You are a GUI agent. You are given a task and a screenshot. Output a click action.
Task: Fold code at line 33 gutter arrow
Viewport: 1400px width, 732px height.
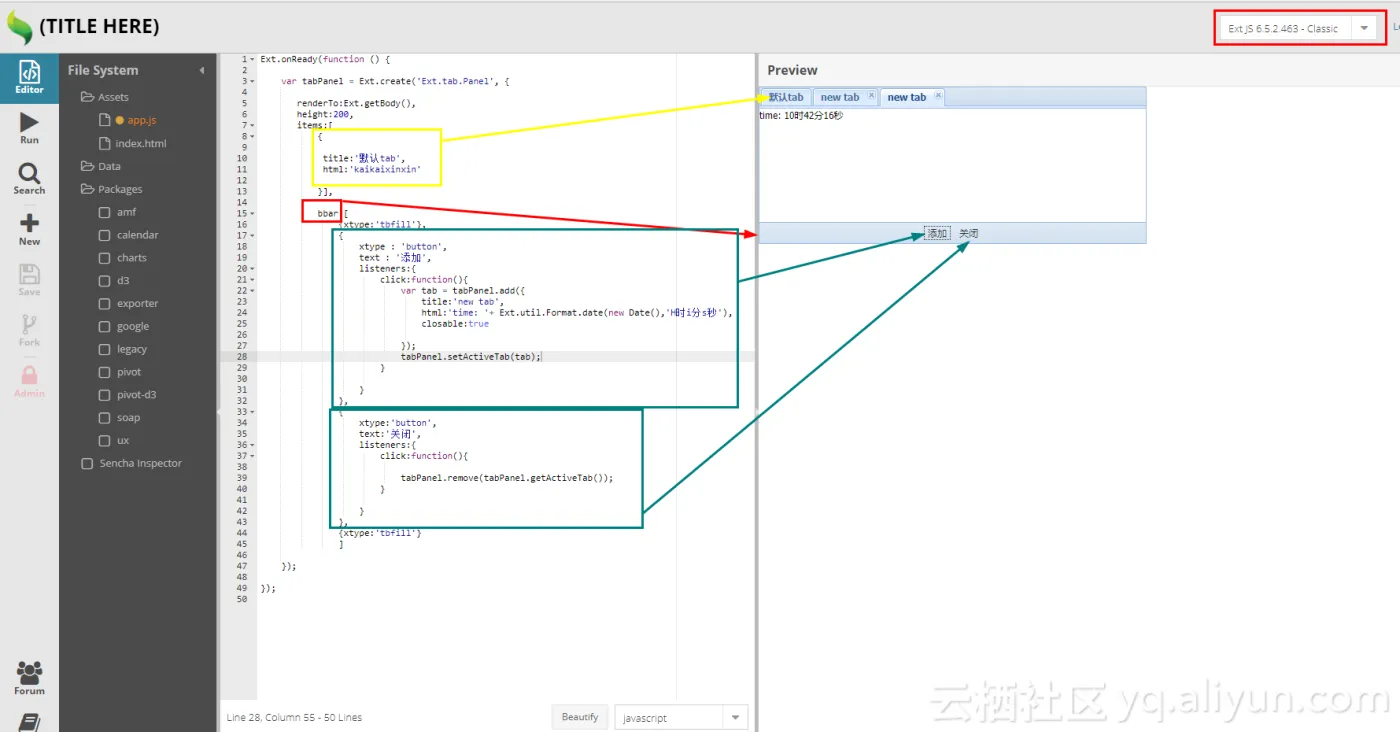coord(253,411)
